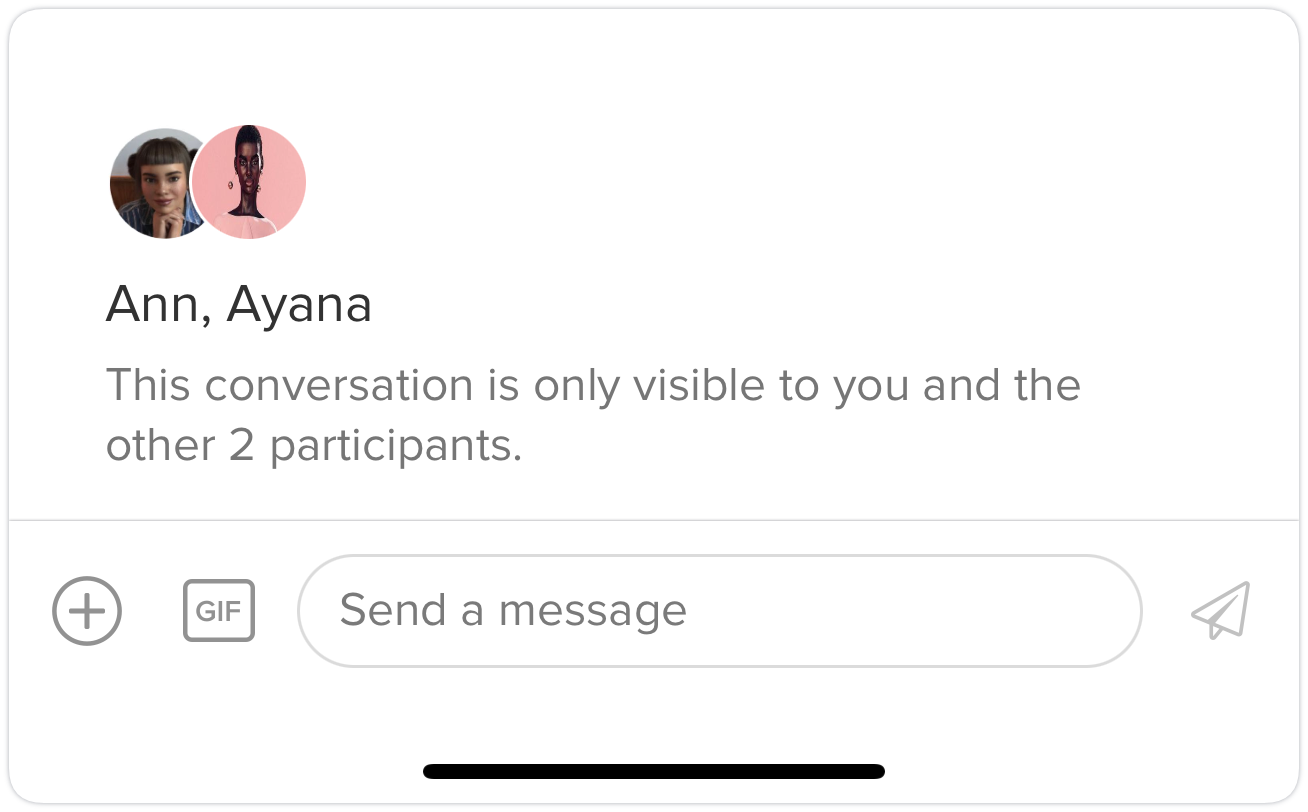This screenshot has height=812, width=1308.
Task: Open the GIF picker
Action: [219, 610]
